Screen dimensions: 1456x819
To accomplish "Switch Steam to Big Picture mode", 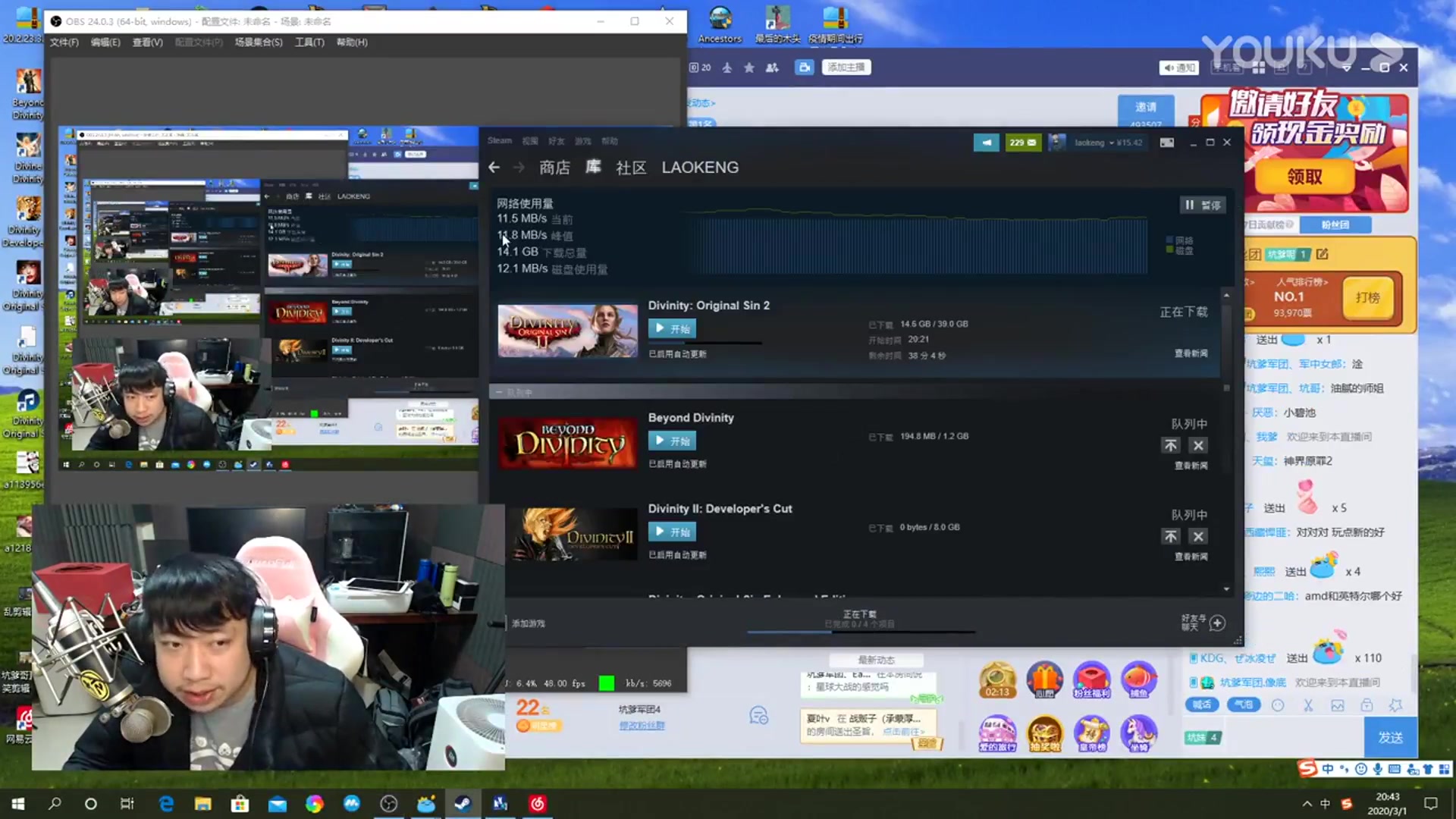I will point(1167,143).
